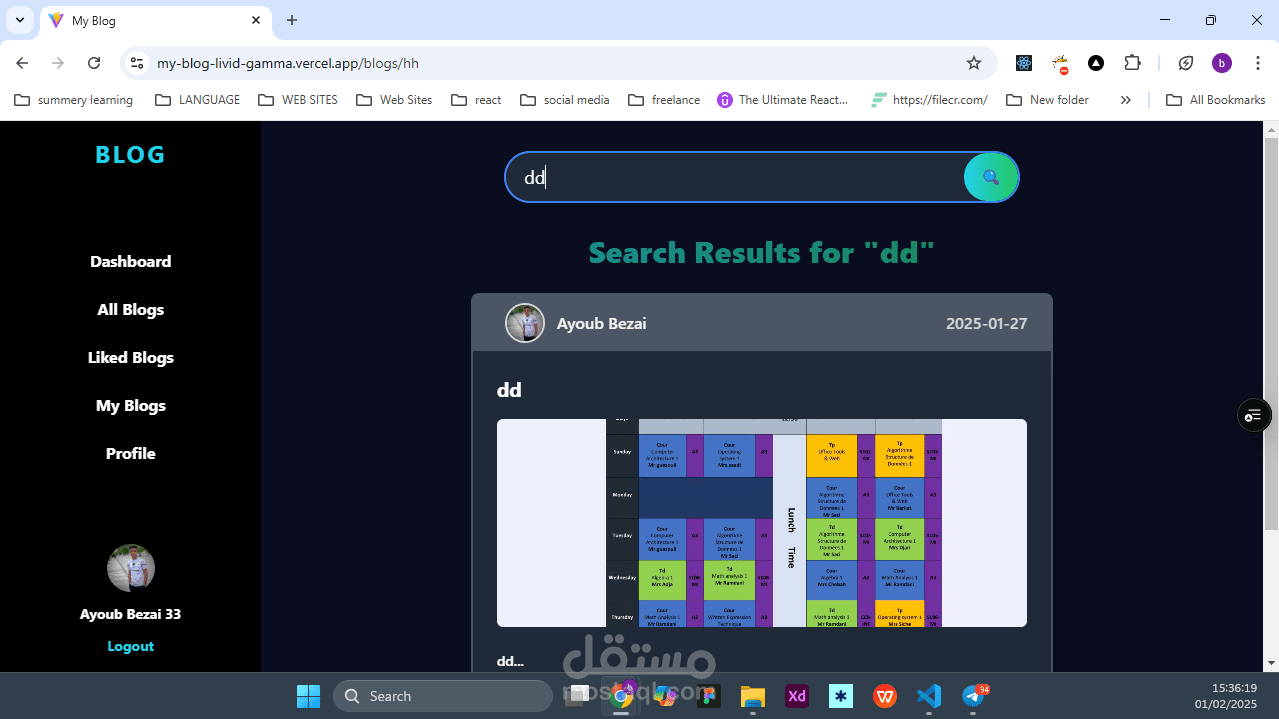The height and width of the screenshot is (719, 1279).
Task: Open Profile page from sidebar
Action: pyautogui.click(x=130, y=453)
